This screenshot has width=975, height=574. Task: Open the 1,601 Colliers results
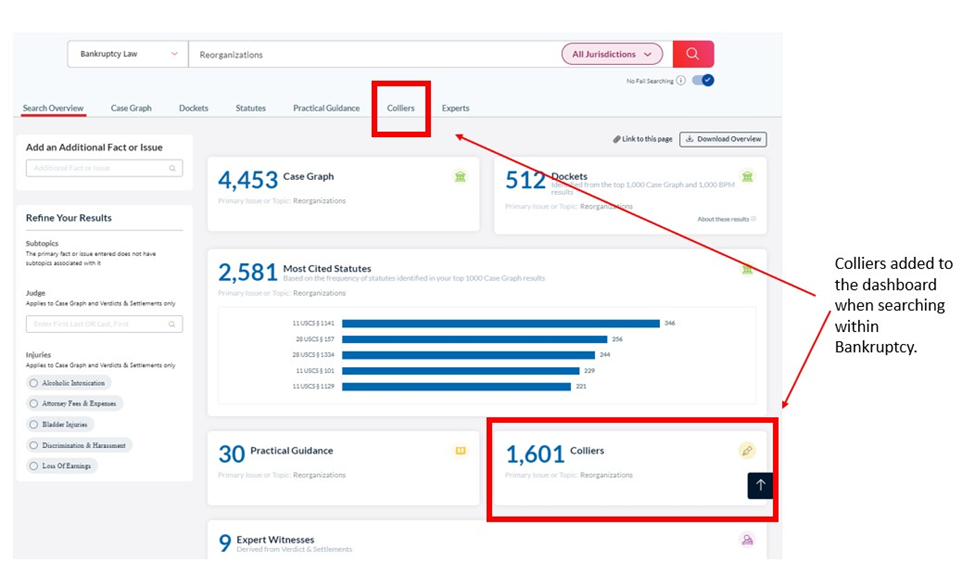tap(535, 455)
